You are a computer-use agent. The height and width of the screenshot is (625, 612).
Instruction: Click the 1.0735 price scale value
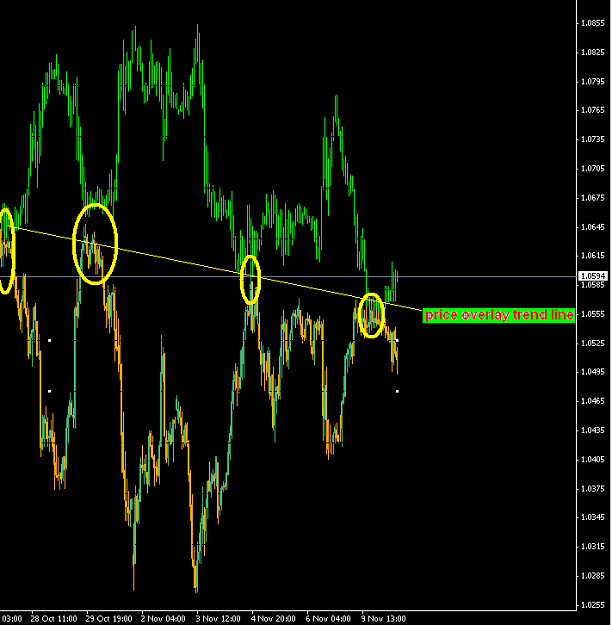point(593,139)
